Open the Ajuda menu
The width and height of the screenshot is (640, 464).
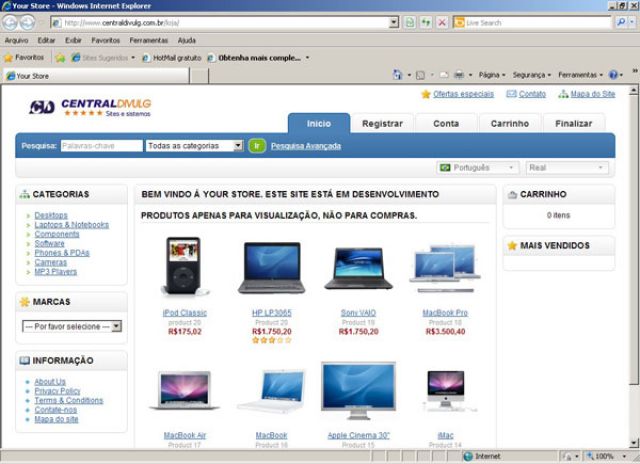tap(187, 40)
